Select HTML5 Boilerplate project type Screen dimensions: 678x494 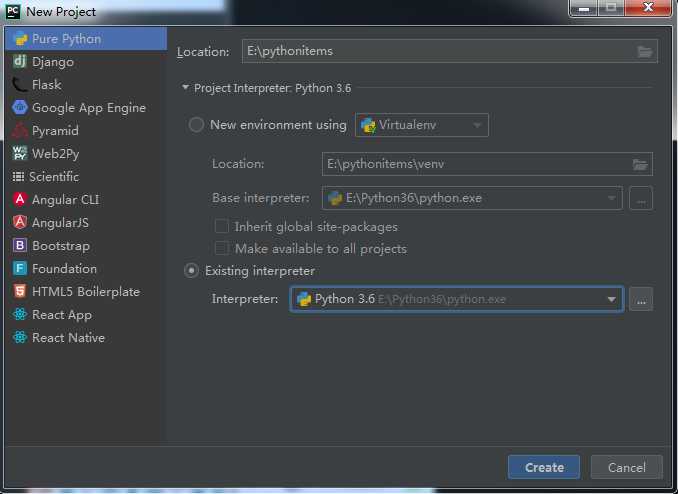coord(86,292)
